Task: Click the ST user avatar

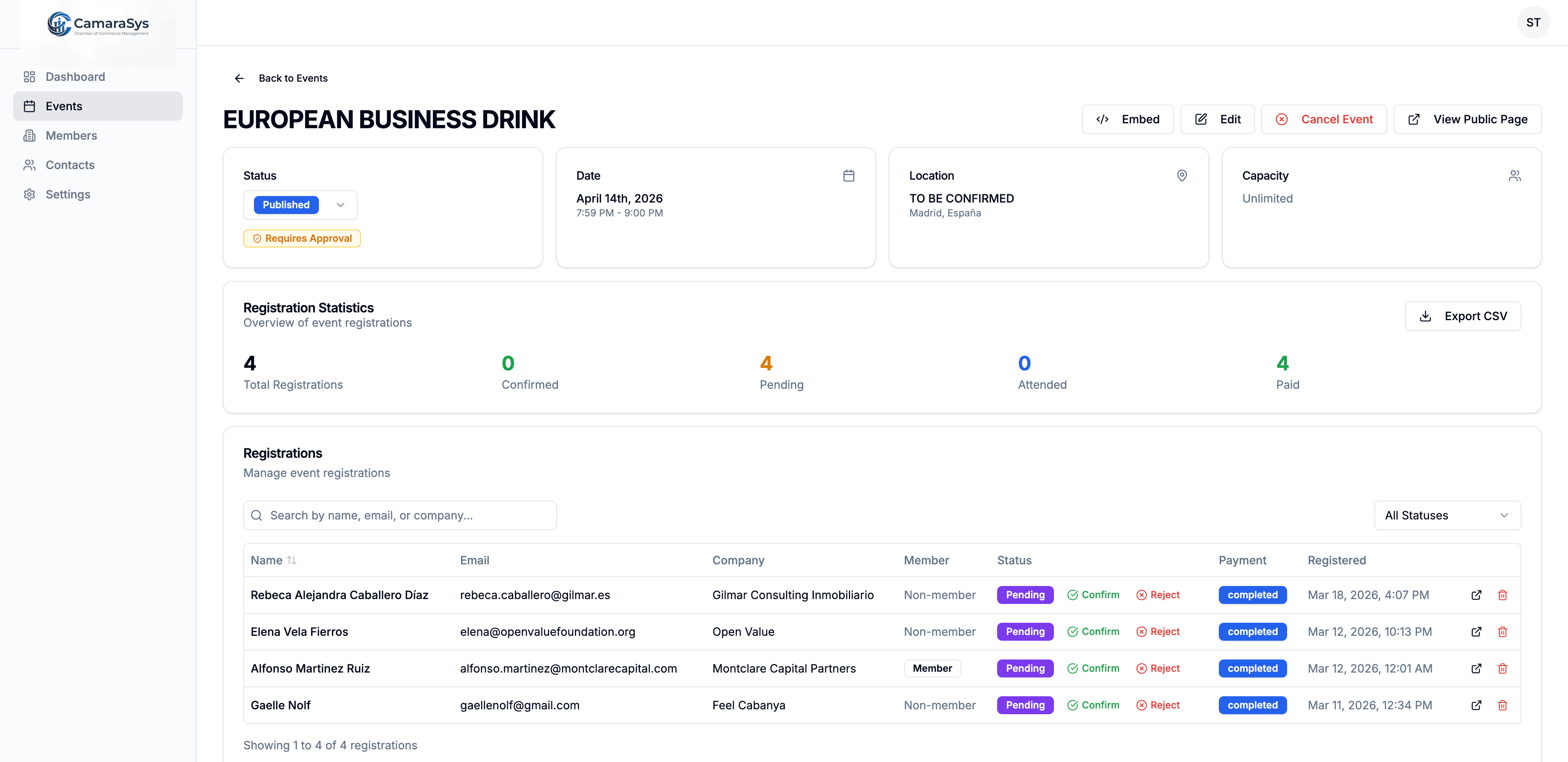Action: [x=1533, y=22]
